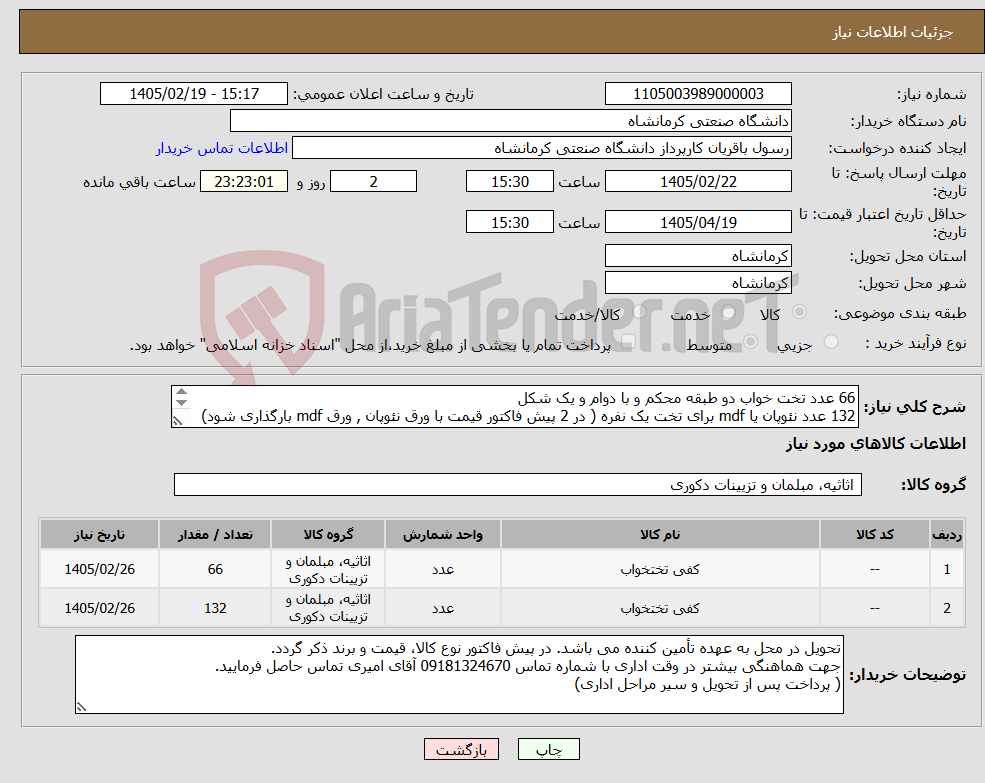Click the شرح کلی نیاز text area

tap(514, 407)
